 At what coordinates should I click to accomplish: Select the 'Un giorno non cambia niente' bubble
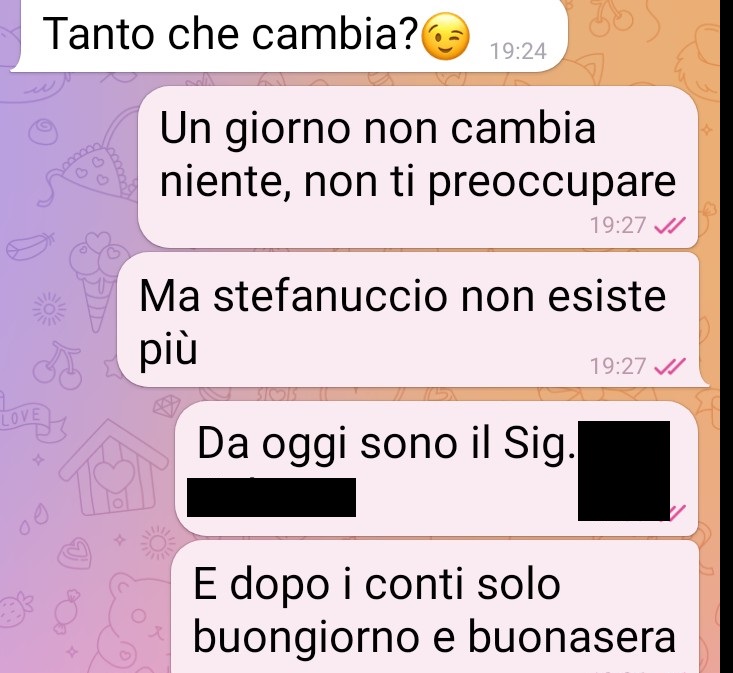tap(418, 167)
